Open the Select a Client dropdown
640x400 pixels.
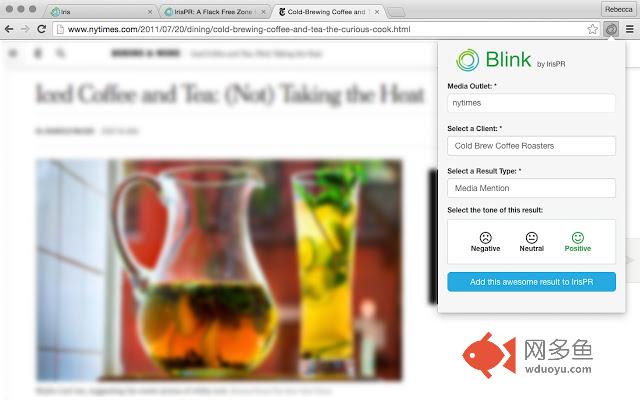click(531, 146)
